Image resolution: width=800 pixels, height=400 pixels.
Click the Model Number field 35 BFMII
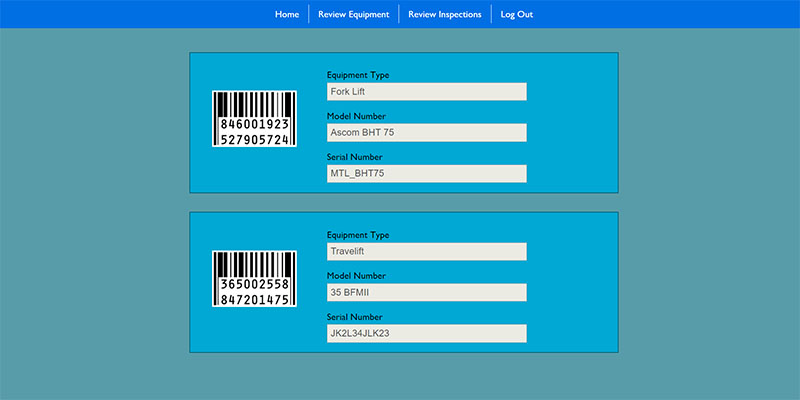pyautogui.click(x=426, y=293)
